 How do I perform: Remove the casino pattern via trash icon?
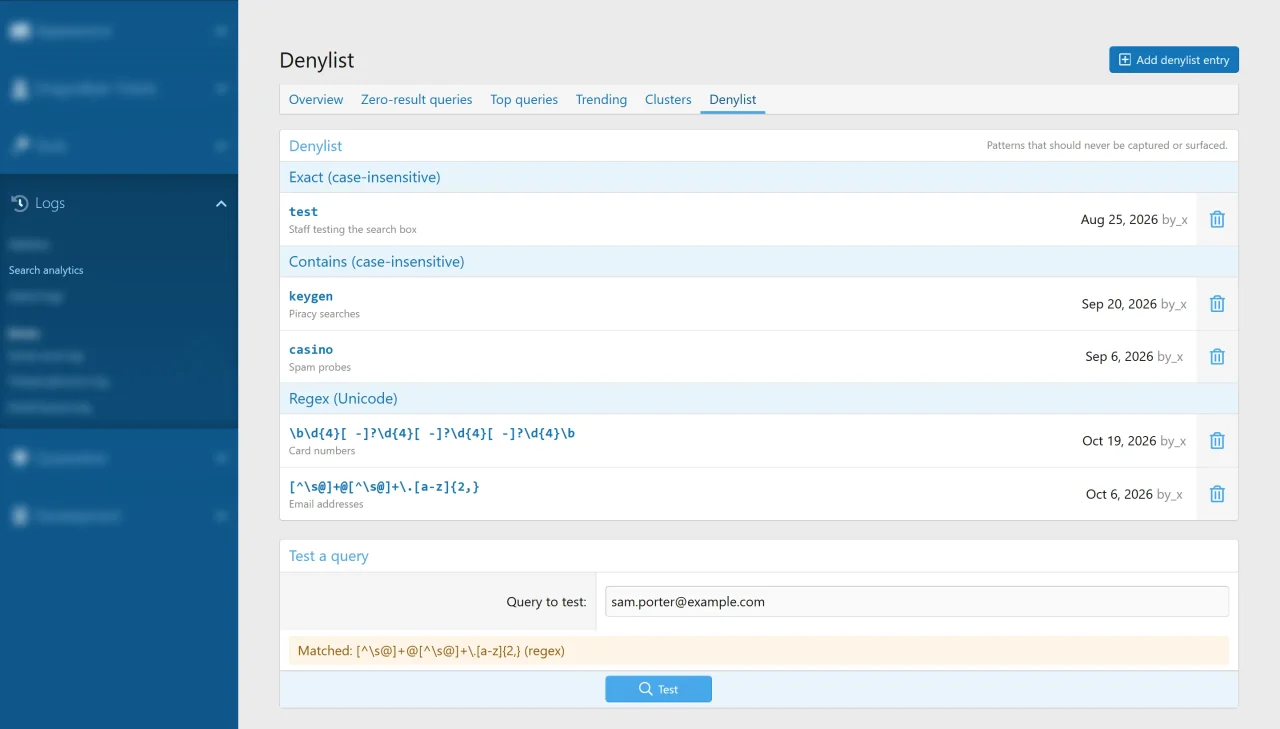pos(1217,357)
